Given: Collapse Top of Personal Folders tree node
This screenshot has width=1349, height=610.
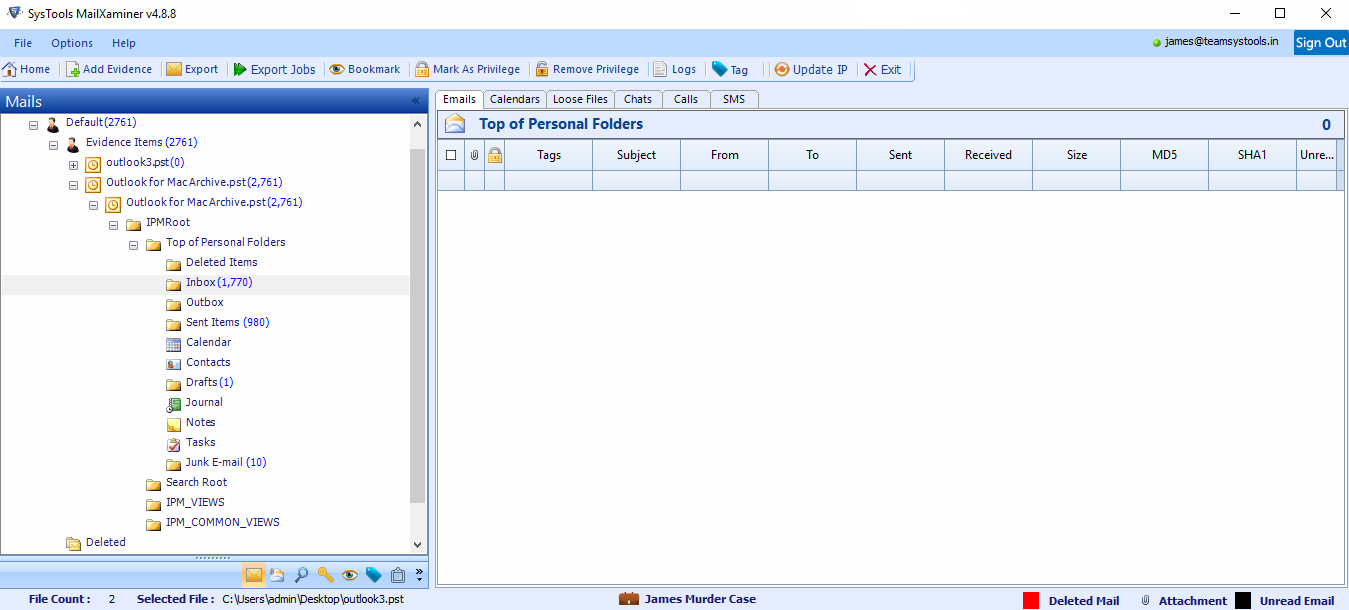Looking at the screenshot, I should click(x=133, y=245).
